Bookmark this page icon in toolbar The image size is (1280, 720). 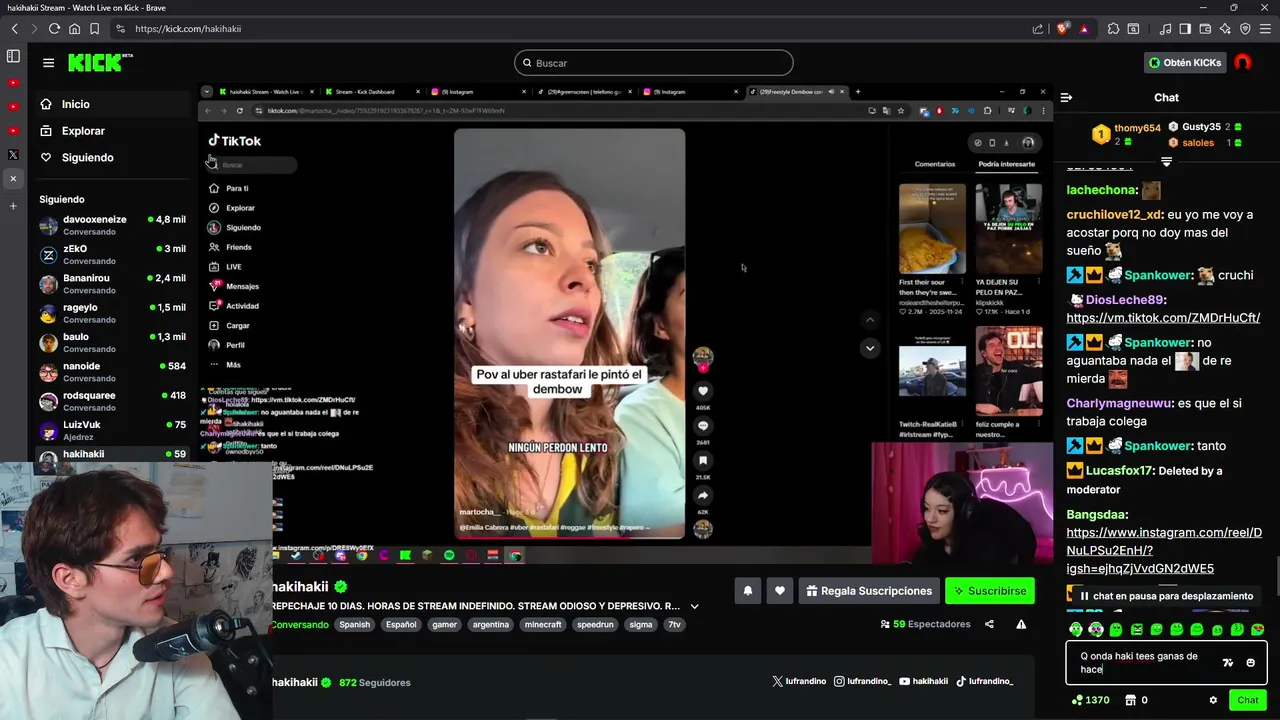tap(94, 29)
